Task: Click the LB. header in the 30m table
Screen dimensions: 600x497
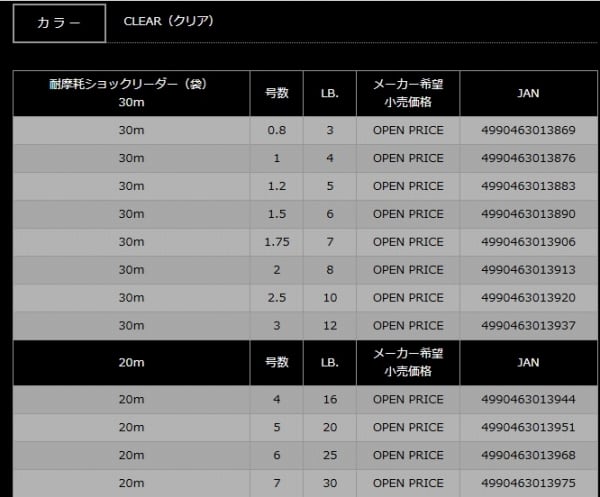Action: (331, 93)
